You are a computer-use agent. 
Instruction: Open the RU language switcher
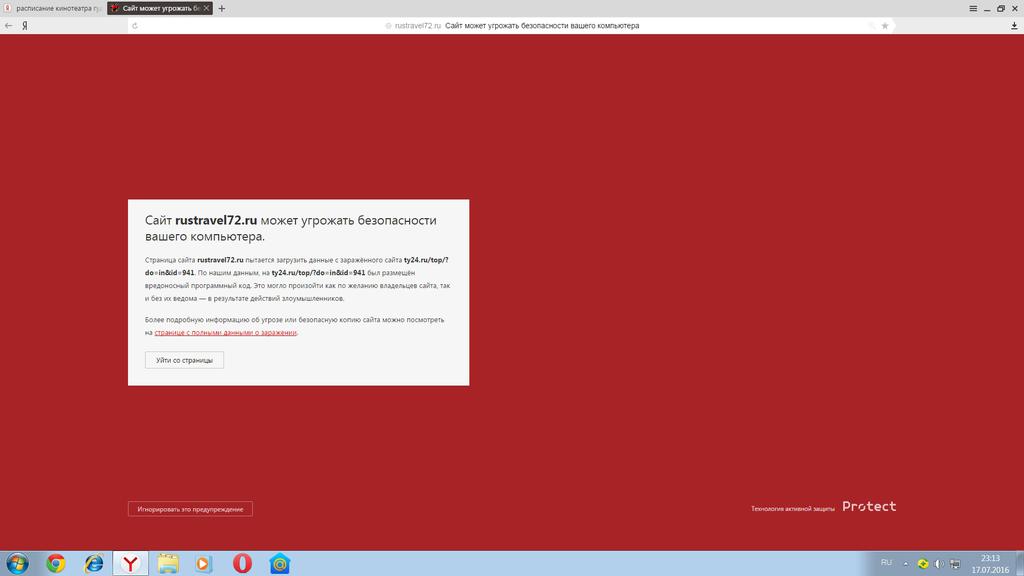[x=886, y=563]
